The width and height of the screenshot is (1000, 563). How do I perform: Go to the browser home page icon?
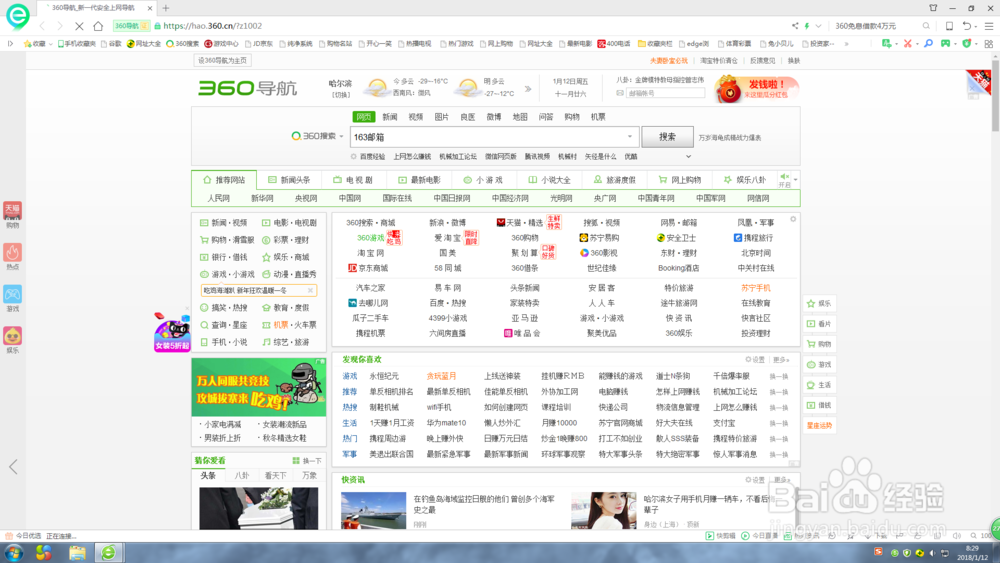coord(98,26)
